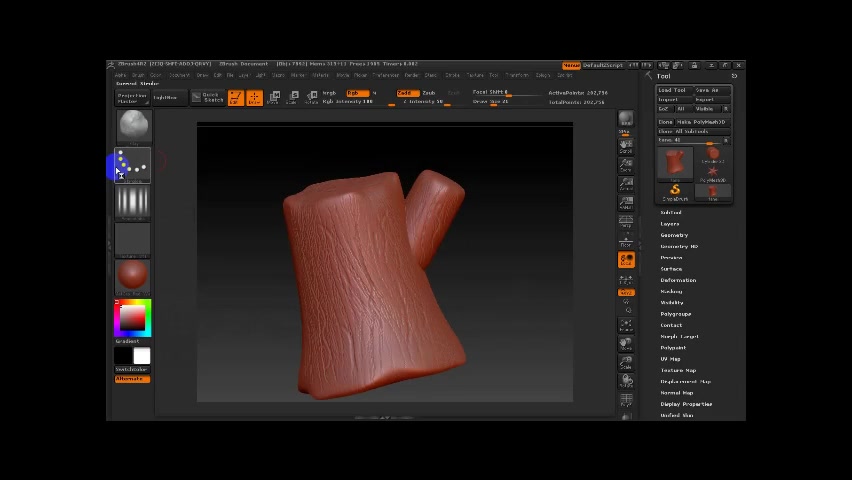
Task: Open the Preferences menu
Action: pyautogui.click(x=385, y=76)
